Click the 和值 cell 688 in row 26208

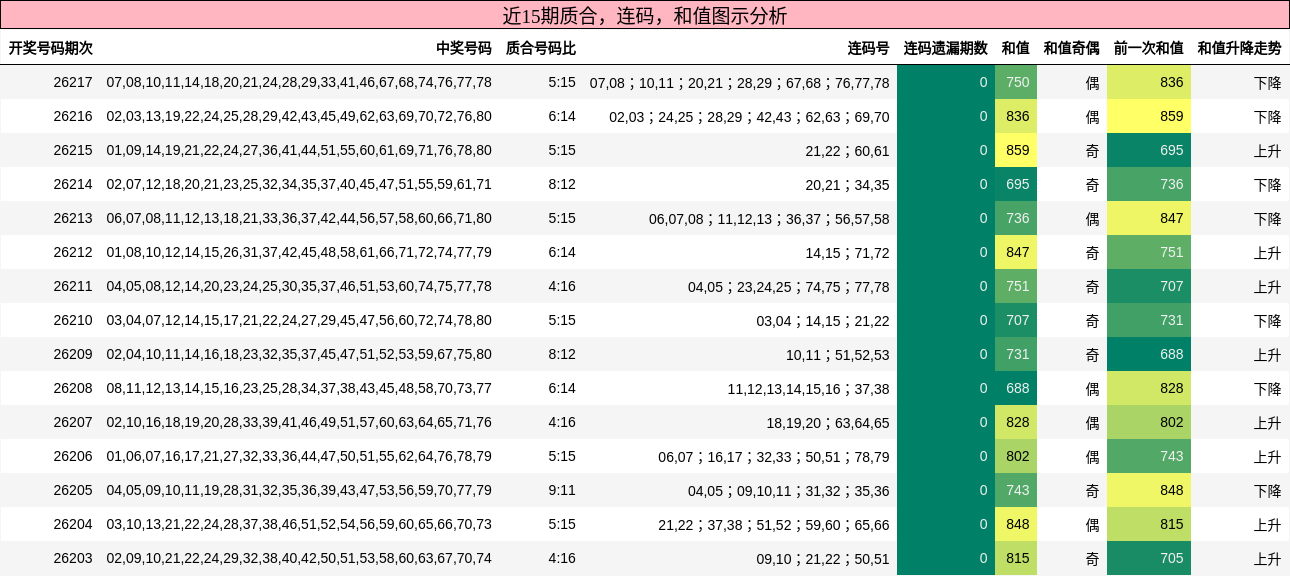pyautogui.click(x=1016, y=388)
